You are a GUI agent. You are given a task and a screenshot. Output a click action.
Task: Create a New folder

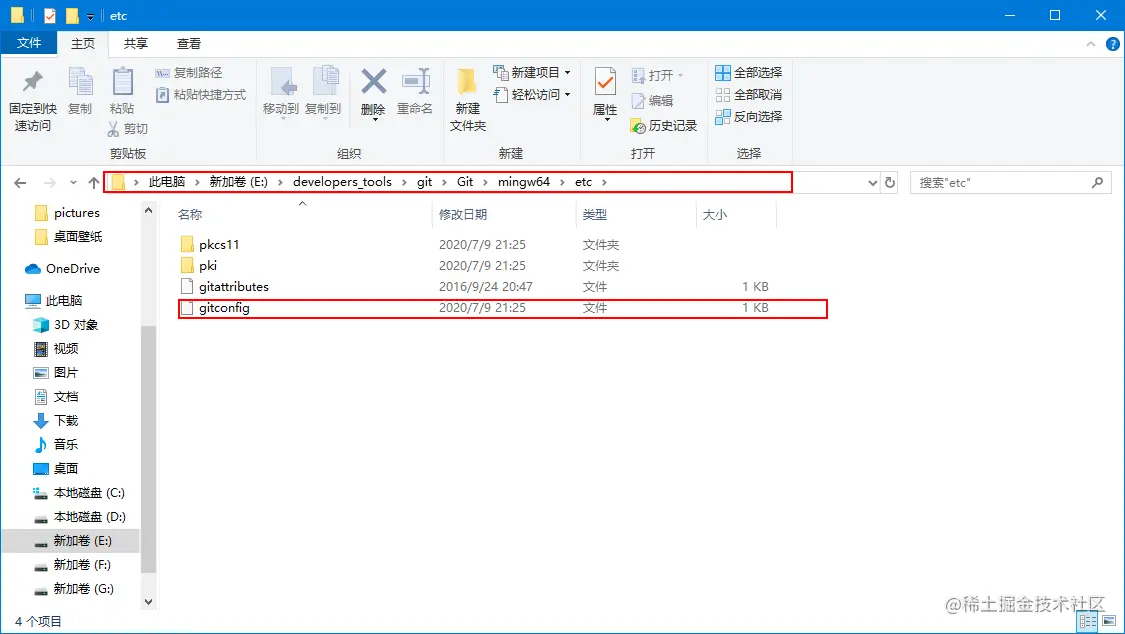click(x=468, y=100)
